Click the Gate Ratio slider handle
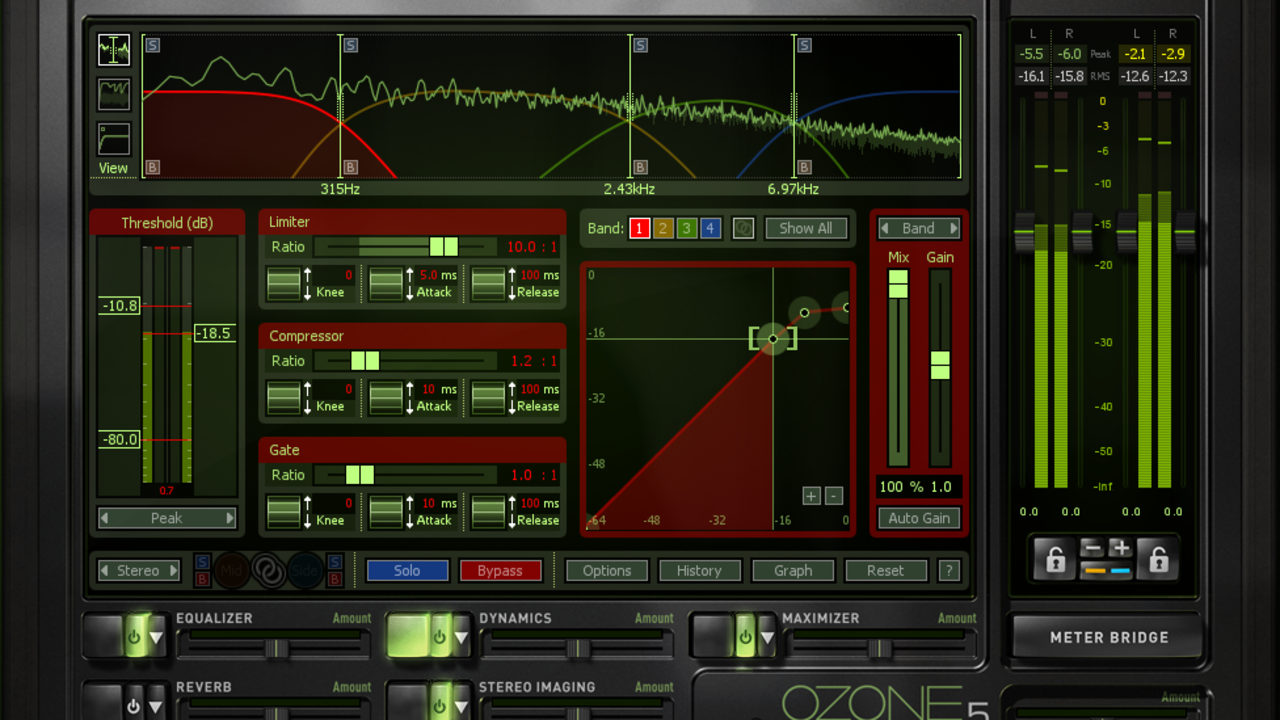Viewport: 1280px width, 720px height. point(360,475)
